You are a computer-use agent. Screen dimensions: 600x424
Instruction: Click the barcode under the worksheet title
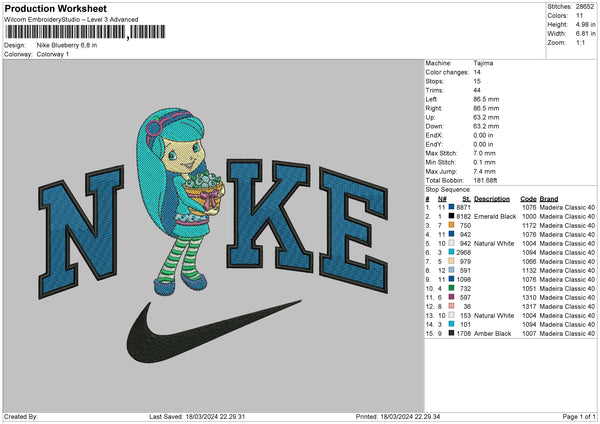[x=65, y=32]
